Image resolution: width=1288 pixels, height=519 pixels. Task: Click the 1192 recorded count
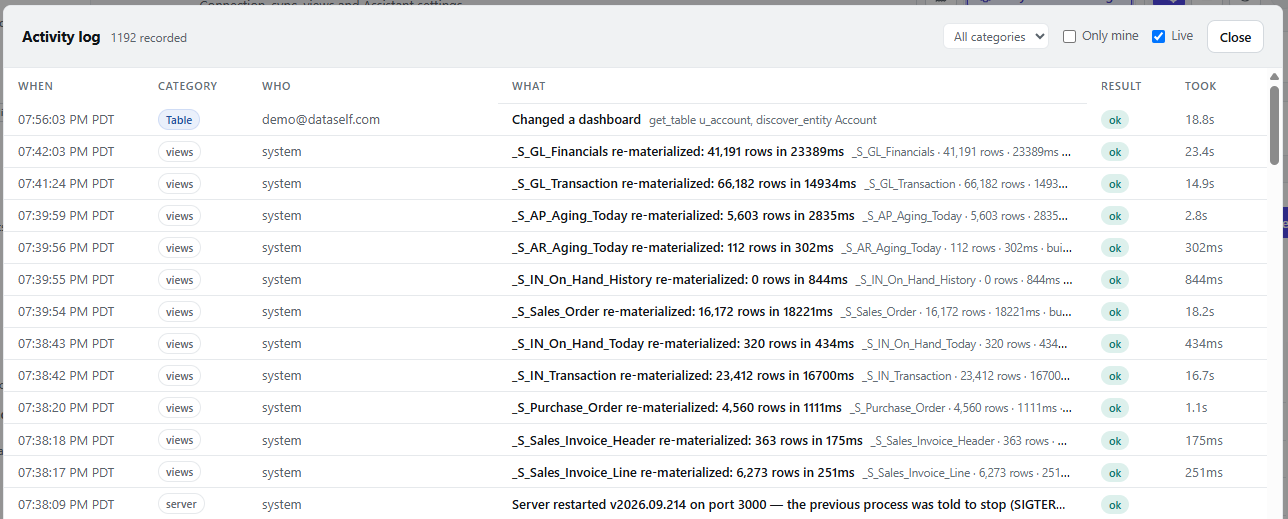pyautogui.click(x=149, y=38)
